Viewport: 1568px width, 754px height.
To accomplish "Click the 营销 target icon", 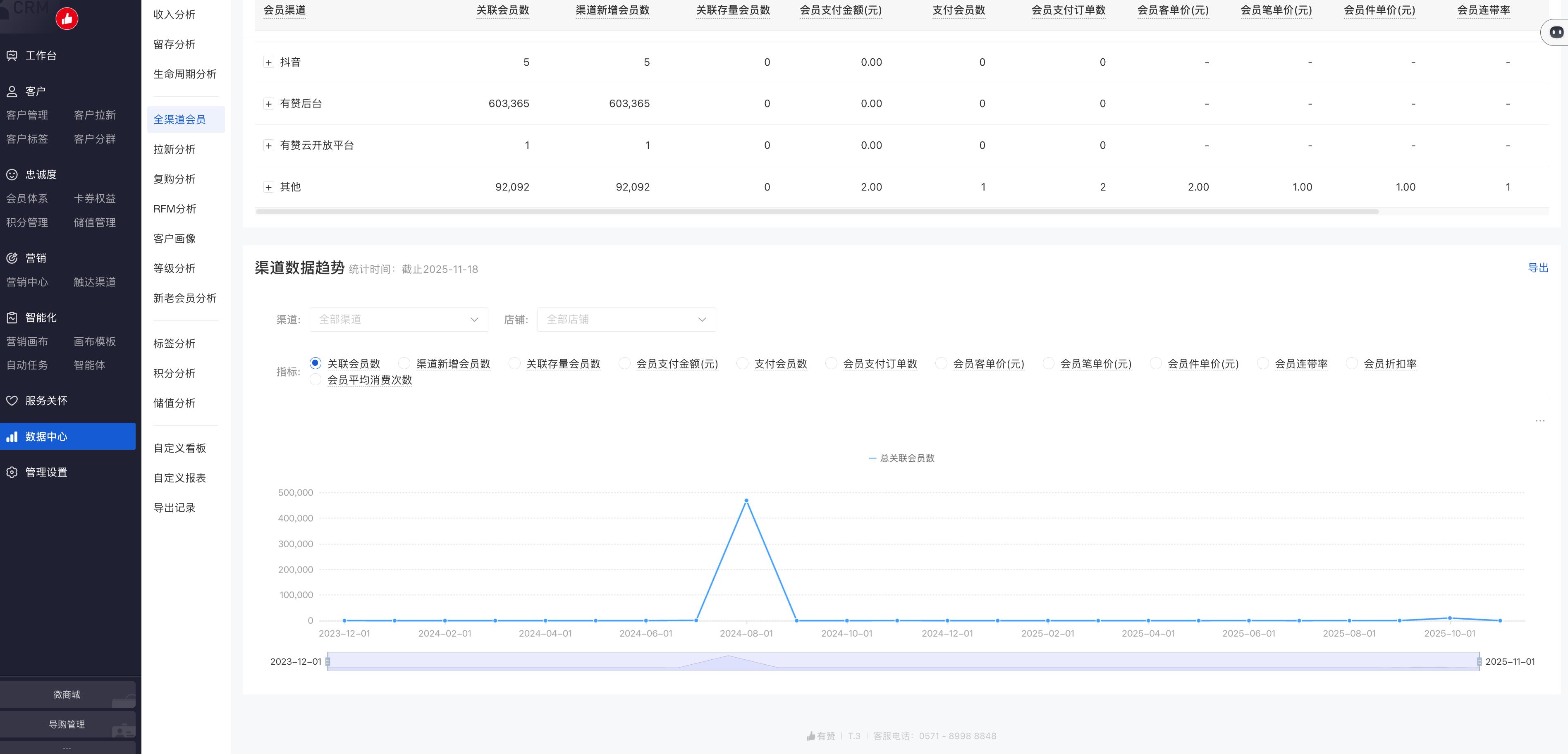I will 12,258.
